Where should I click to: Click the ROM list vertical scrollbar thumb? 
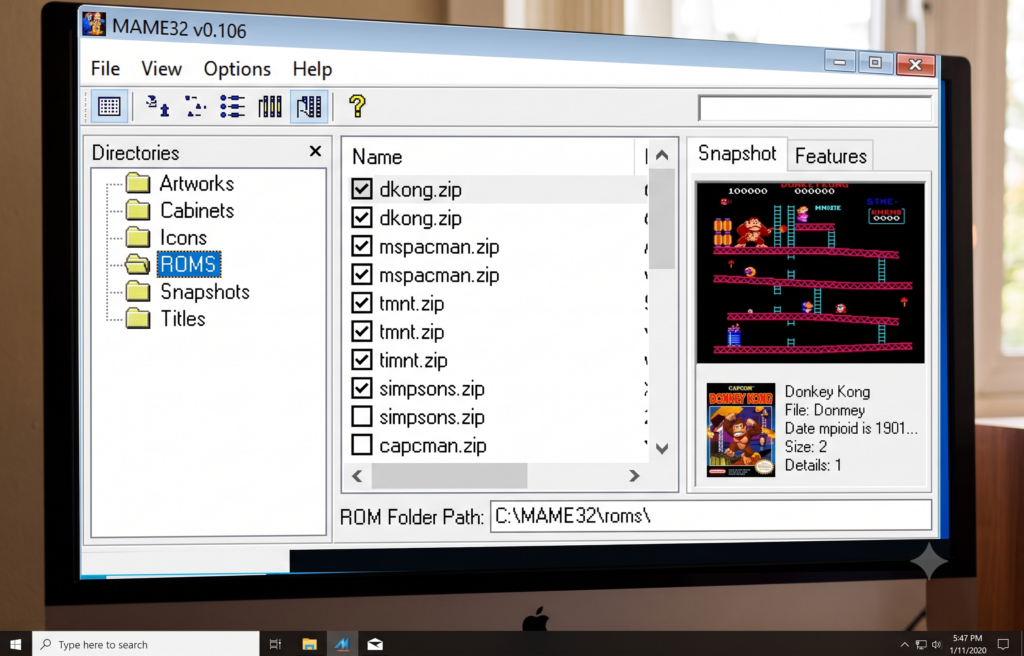[x=662, y=218]
